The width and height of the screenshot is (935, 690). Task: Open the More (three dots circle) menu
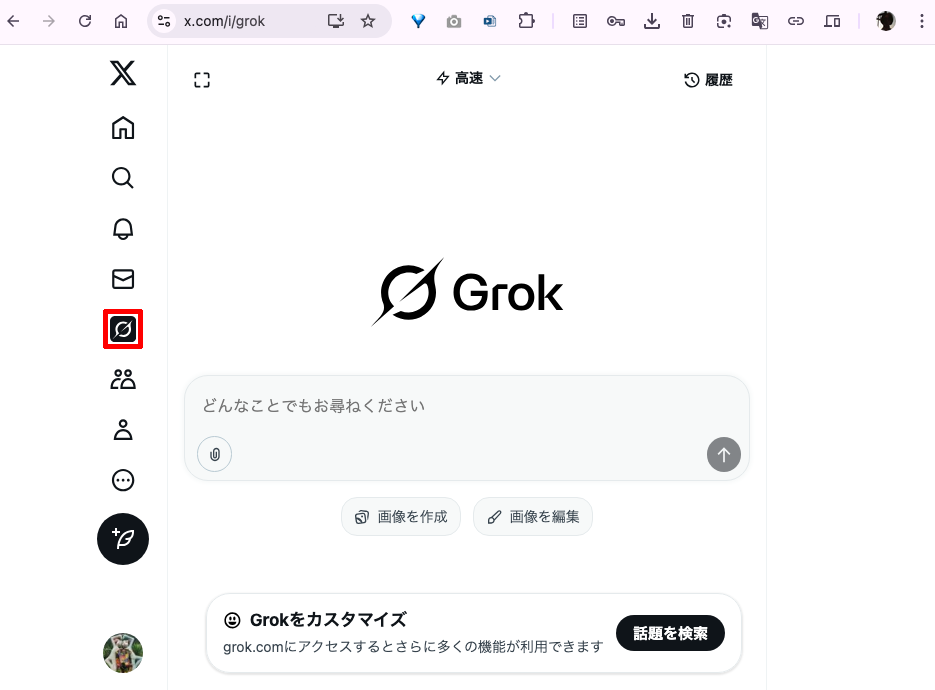[123, 480]
